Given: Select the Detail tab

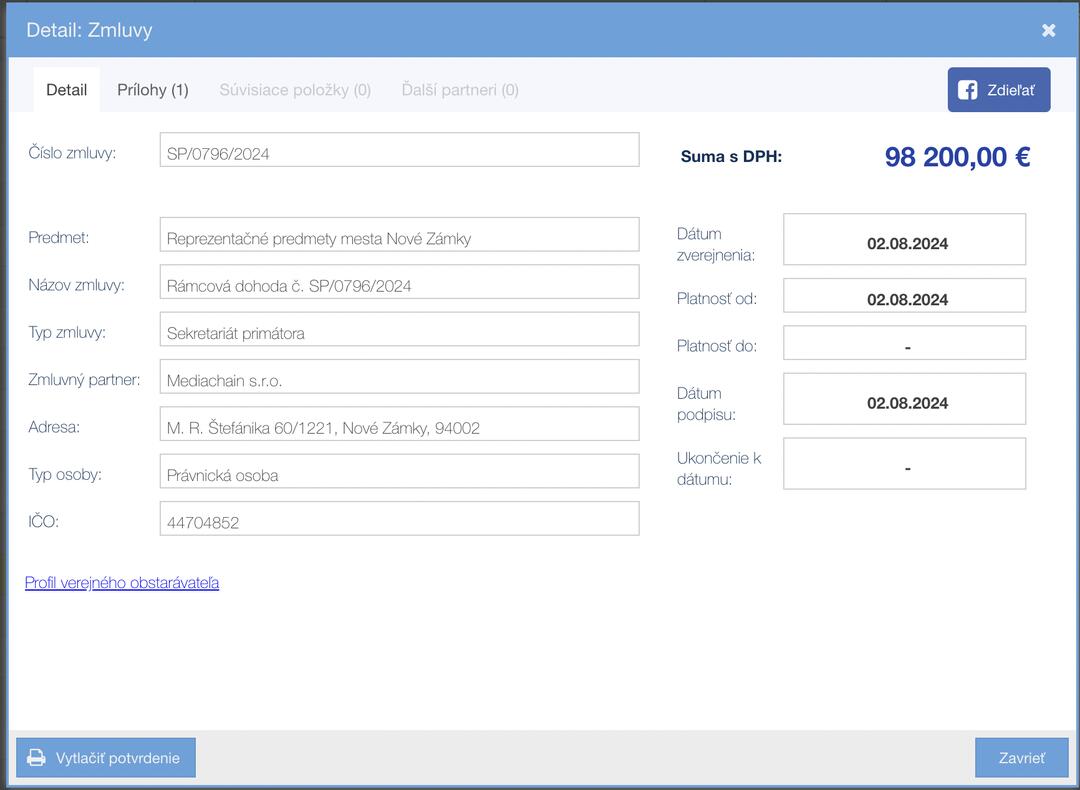Looking at the screenshot, I should click(66, 90).
